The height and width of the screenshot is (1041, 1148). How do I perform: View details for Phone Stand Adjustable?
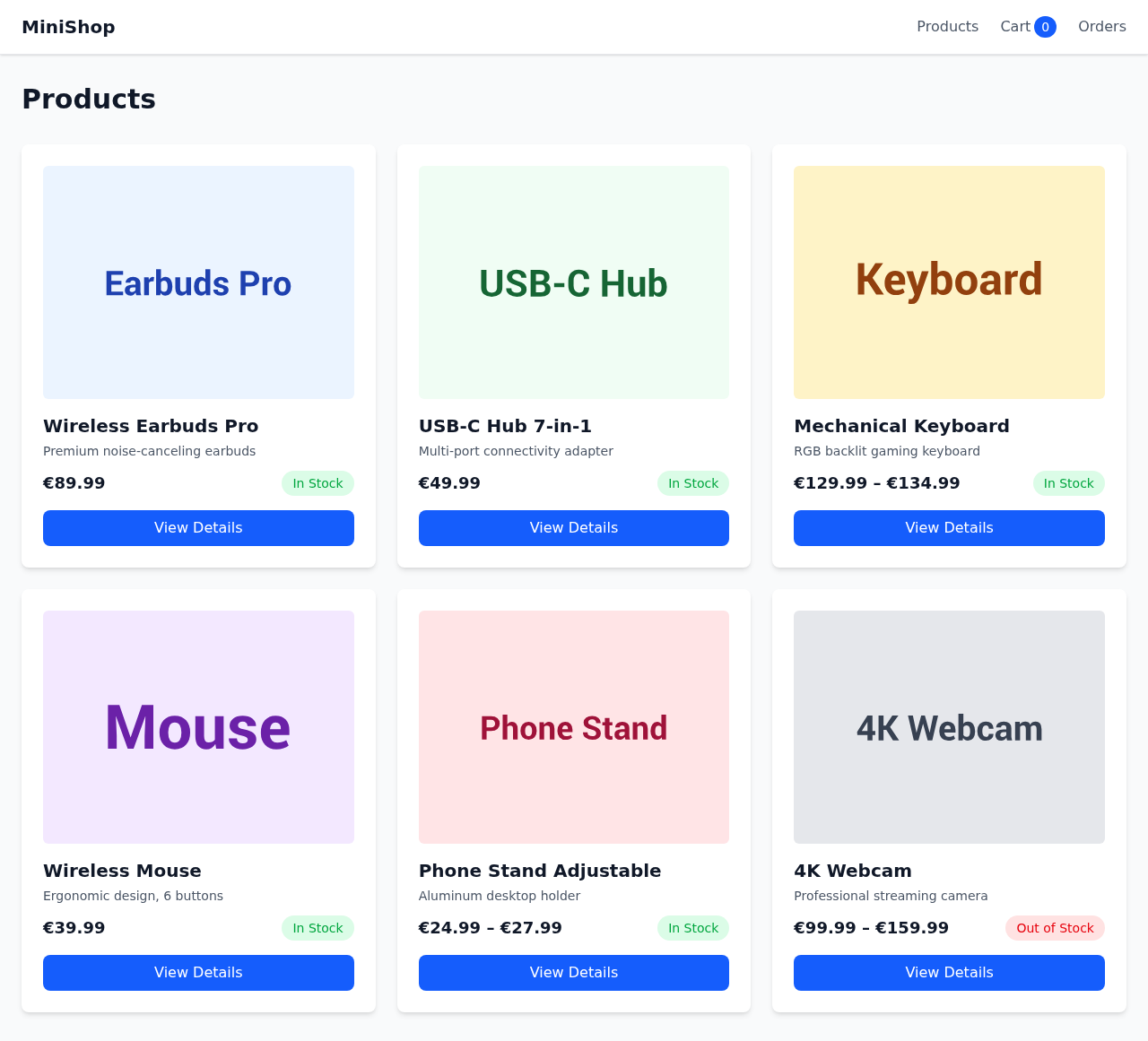(x=574, y=973)
